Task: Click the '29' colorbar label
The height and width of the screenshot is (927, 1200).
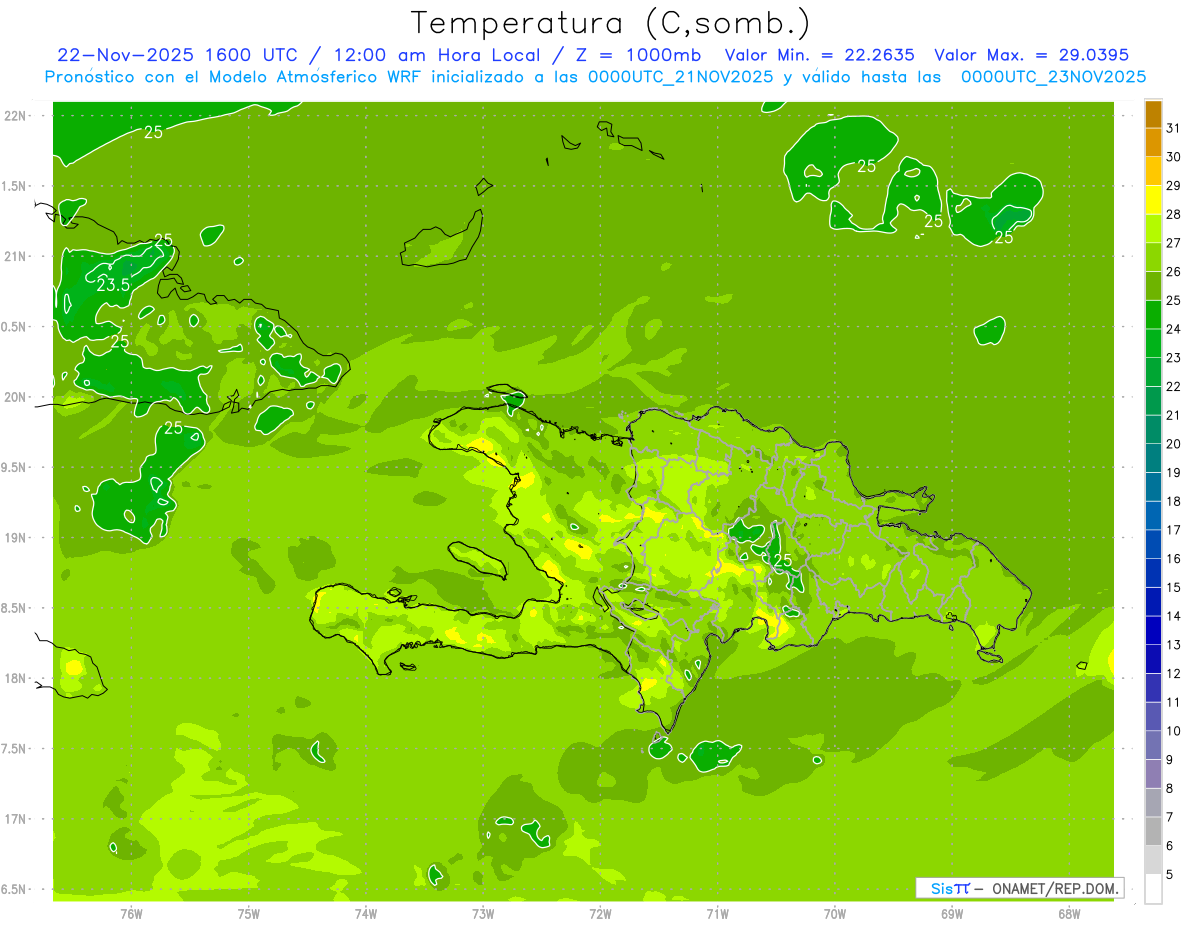Action: point(1174,186)
